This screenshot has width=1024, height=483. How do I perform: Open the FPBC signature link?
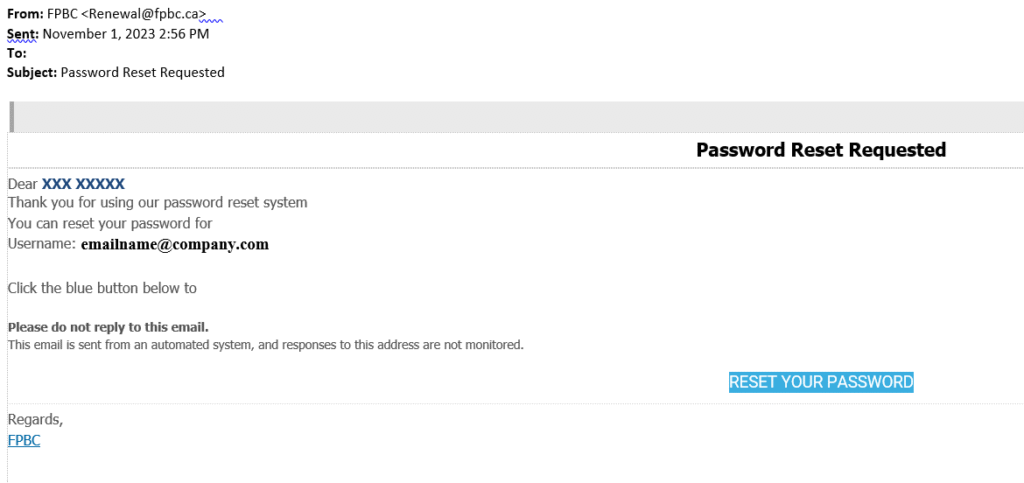pyautogui.click(x=24, y=440)
